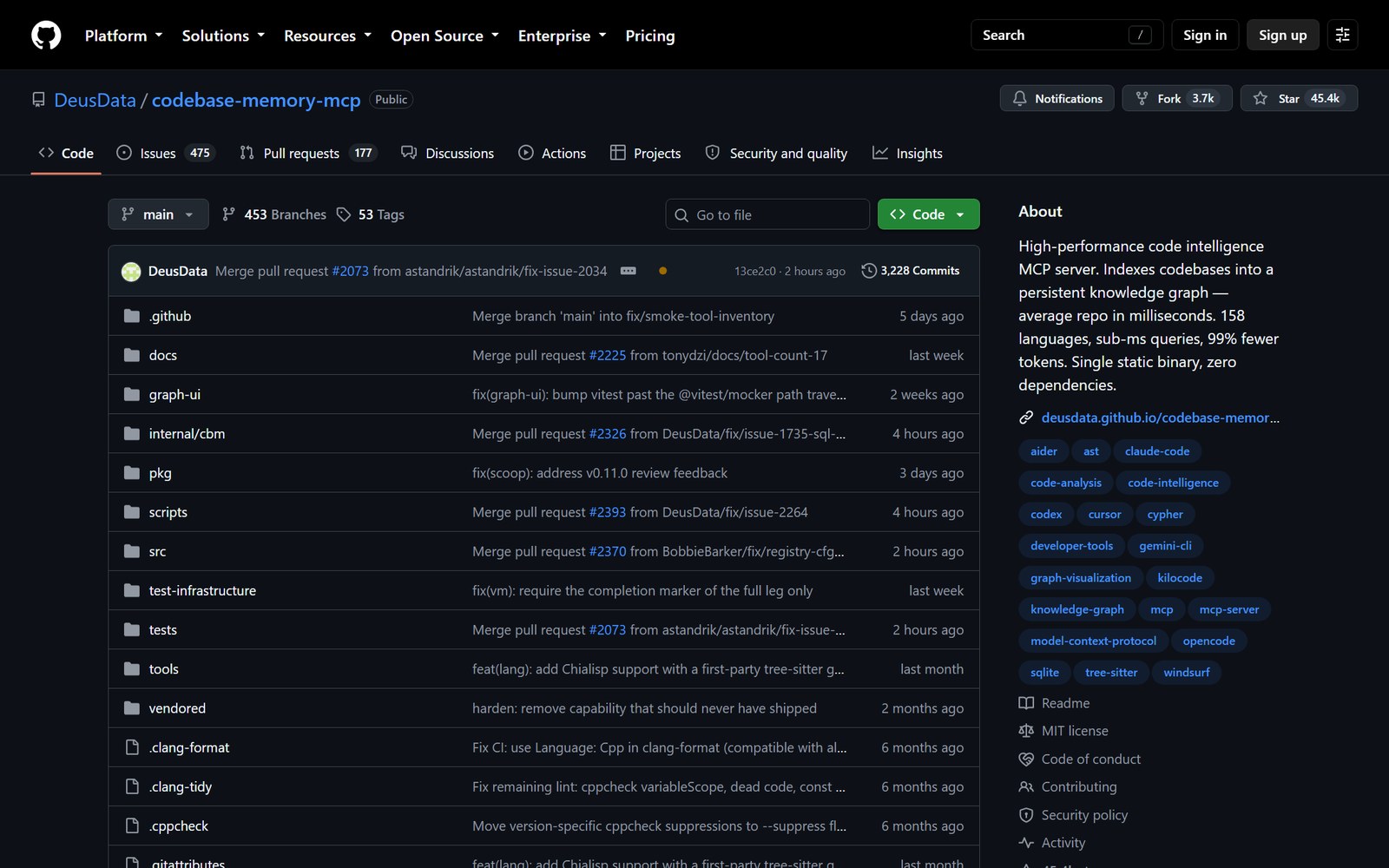Viewport: 1389px width, 868px height.
Task: Click the Activity pulse icon
Action: (x=1026, y=843)
